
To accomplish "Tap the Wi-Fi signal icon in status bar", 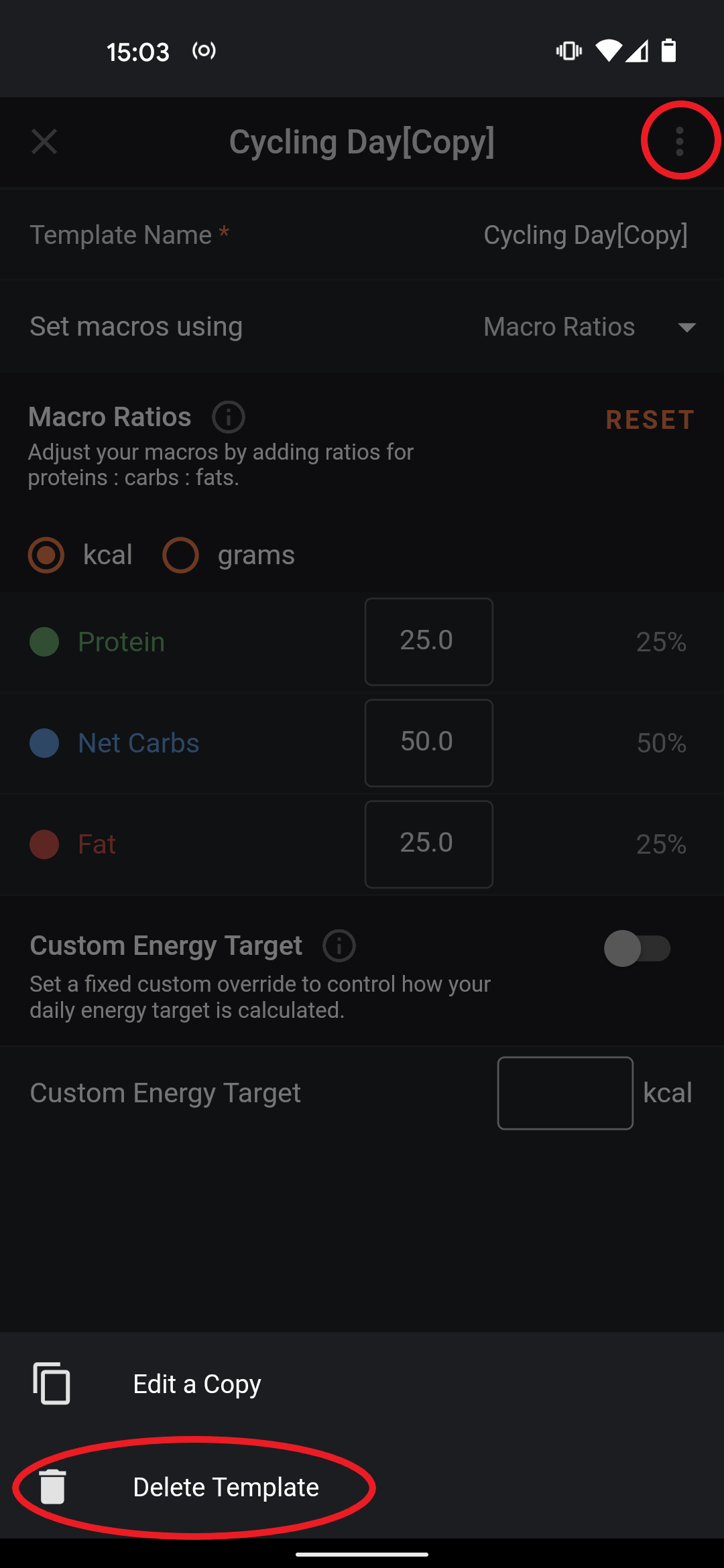I will 608,51.
